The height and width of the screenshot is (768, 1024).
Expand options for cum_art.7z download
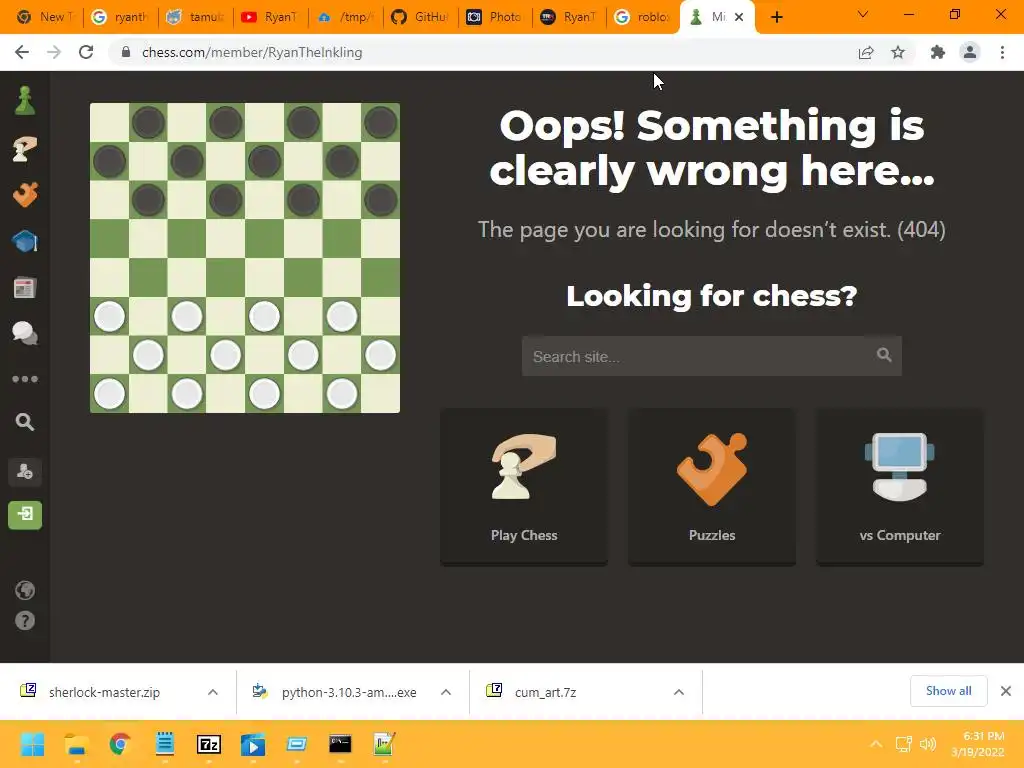coord(679,692)
